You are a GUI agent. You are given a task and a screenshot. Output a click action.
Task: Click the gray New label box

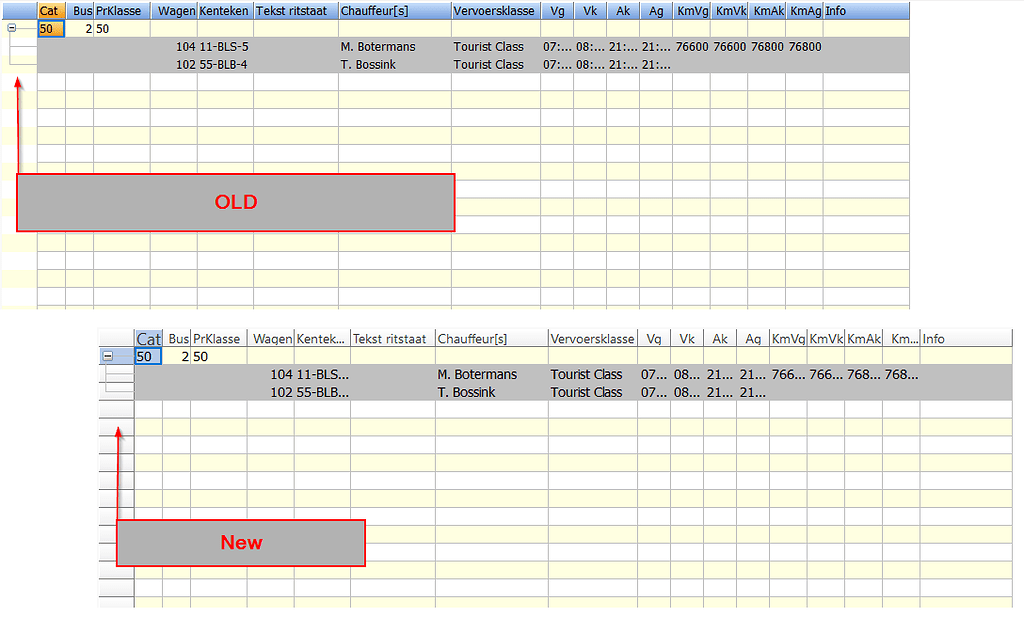[x=241, y=543]
